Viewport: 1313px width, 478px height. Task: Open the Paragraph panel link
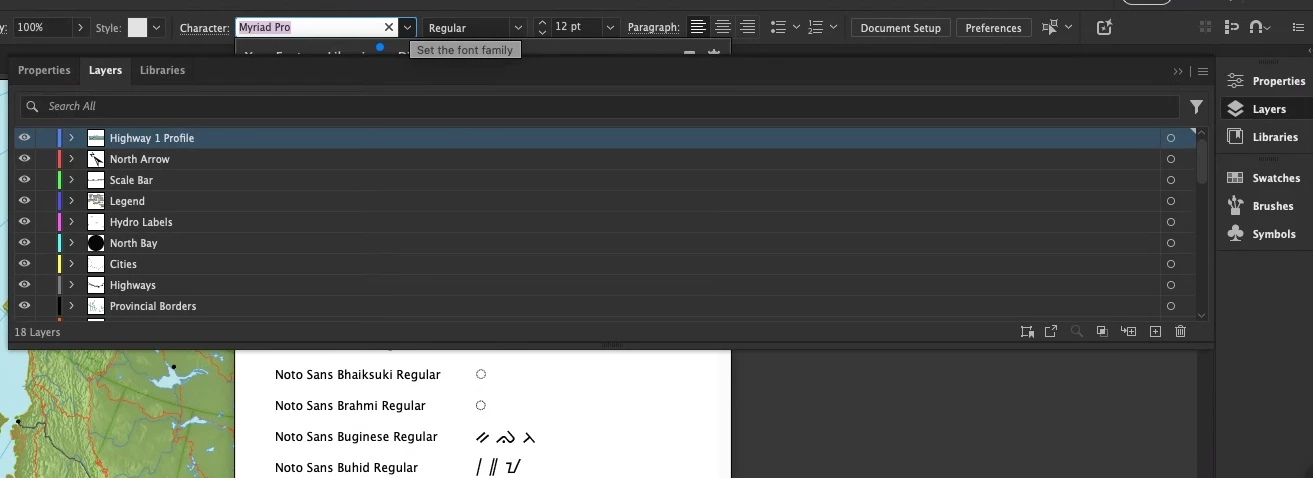(654, 28)
